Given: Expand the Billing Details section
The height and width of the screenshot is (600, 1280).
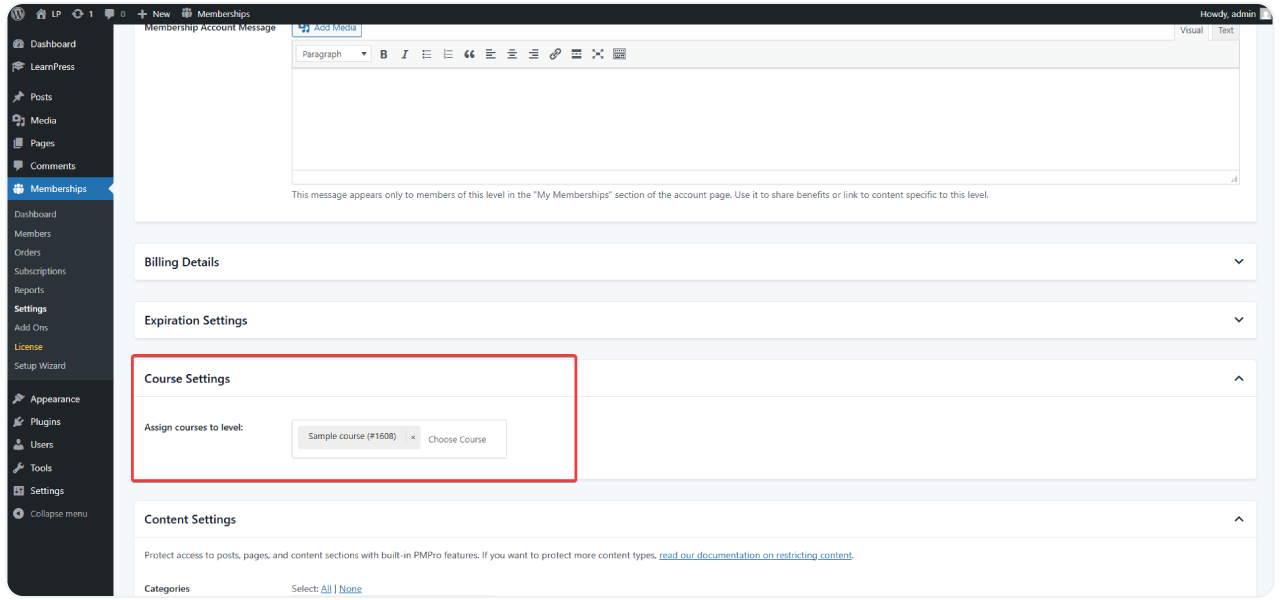Looking at the screenshot, I should [1238, 262].
